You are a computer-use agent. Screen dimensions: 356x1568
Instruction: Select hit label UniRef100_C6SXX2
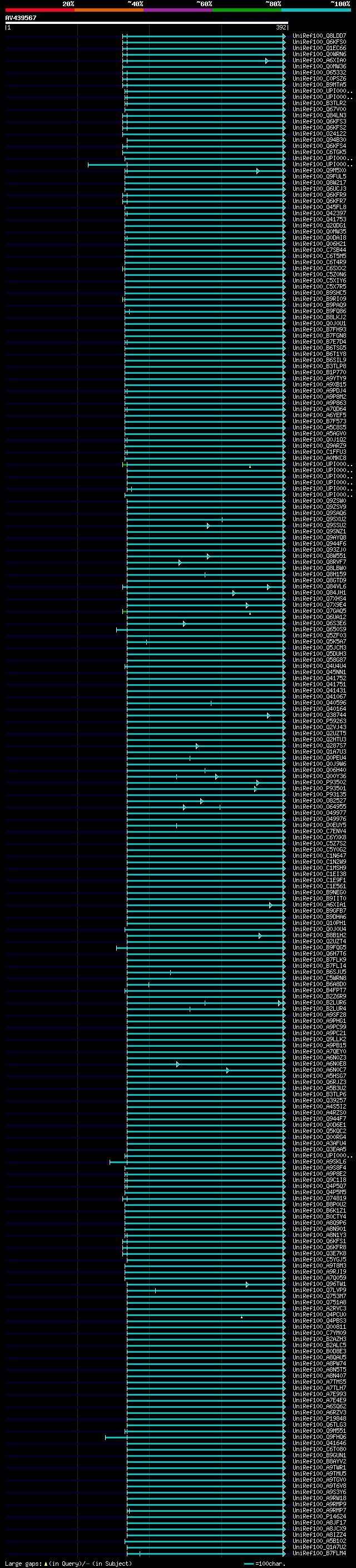pos(319,269)
